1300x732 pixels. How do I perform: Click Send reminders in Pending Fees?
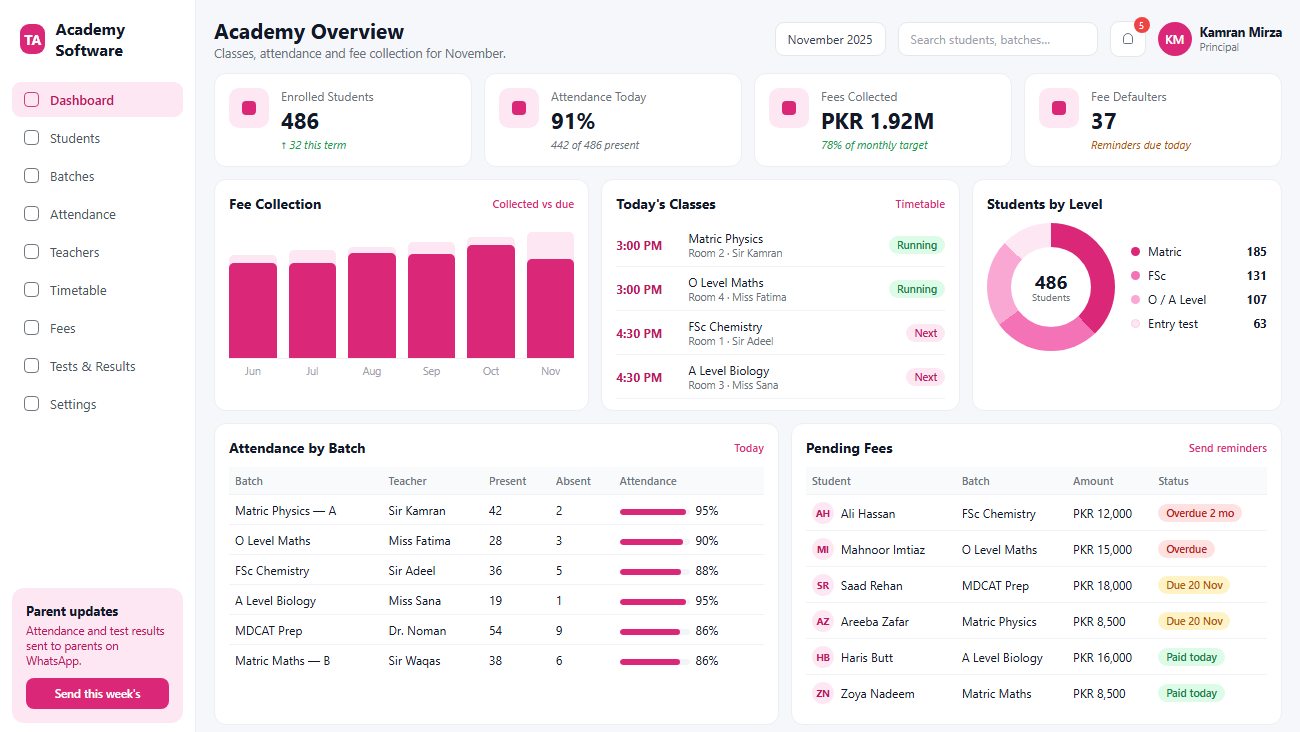click(1228, 448)
